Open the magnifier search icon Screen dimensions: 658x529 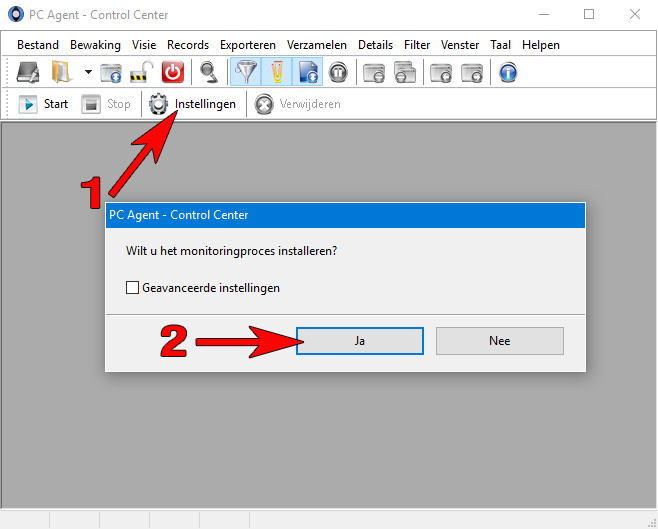[x=209, y=72]
